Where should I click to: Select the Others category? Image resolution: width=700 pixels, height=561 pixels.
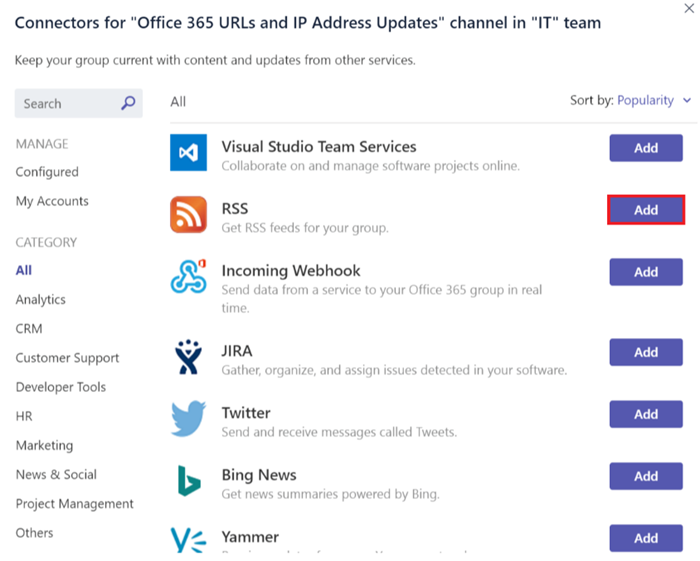tap(34, 533)
